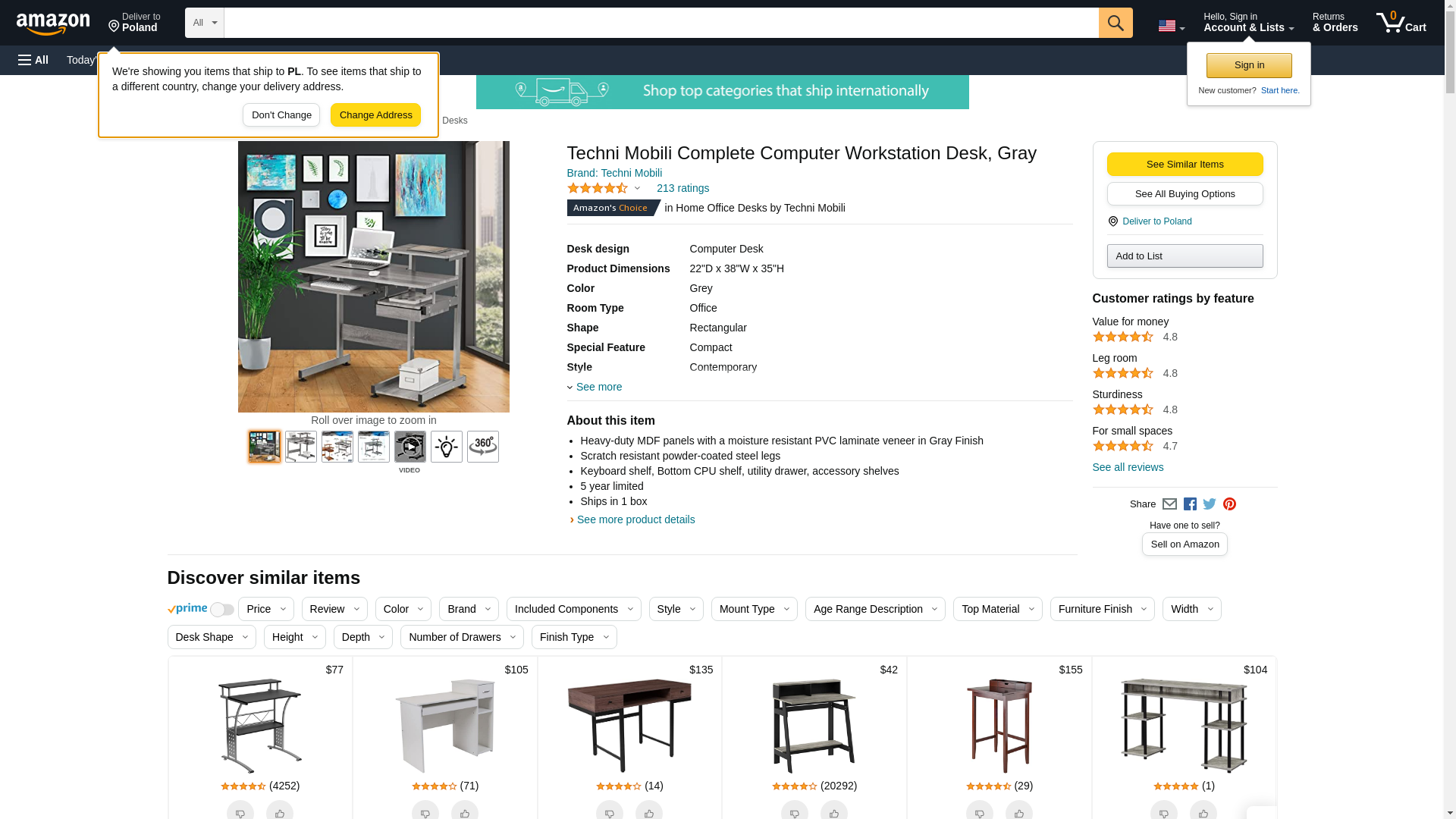Open Account & Lists menu
The image size is (1456, 819).
click(x=1249, y=23)
